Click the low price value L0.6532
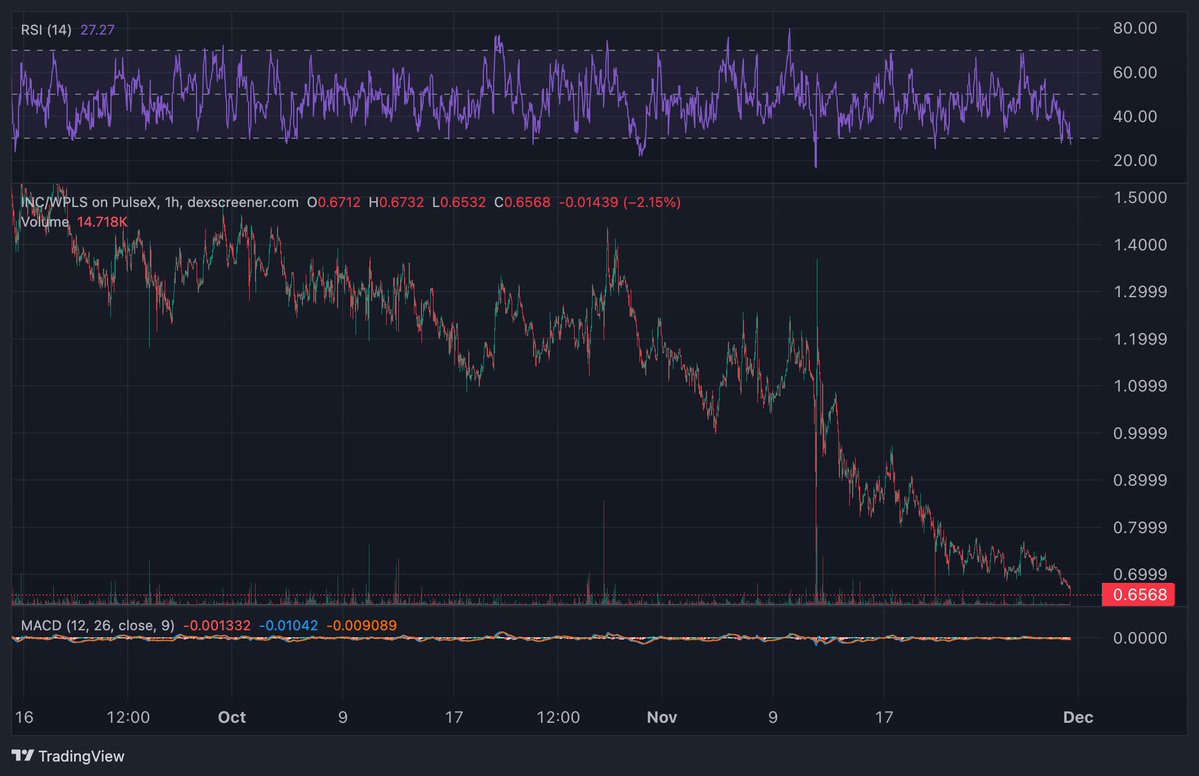Screen dimensions: 1199x776 (x=459, y=202)
